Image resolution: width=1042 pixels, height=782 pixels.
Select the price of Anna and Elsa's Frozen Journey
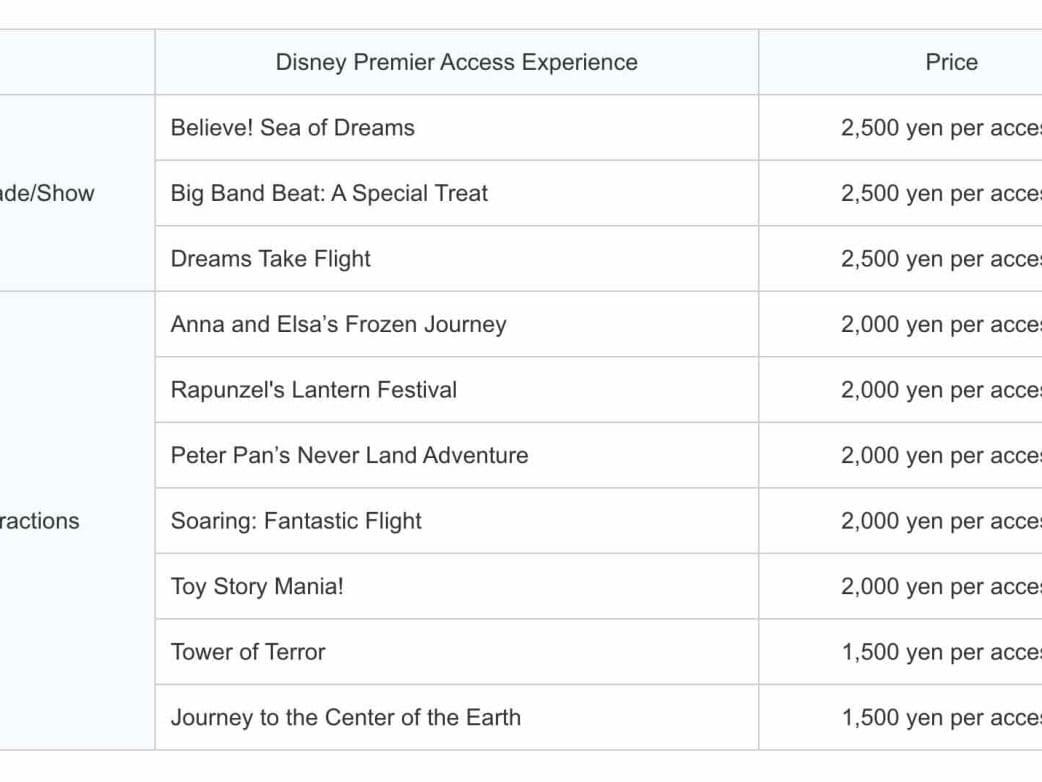pos(940,324)
